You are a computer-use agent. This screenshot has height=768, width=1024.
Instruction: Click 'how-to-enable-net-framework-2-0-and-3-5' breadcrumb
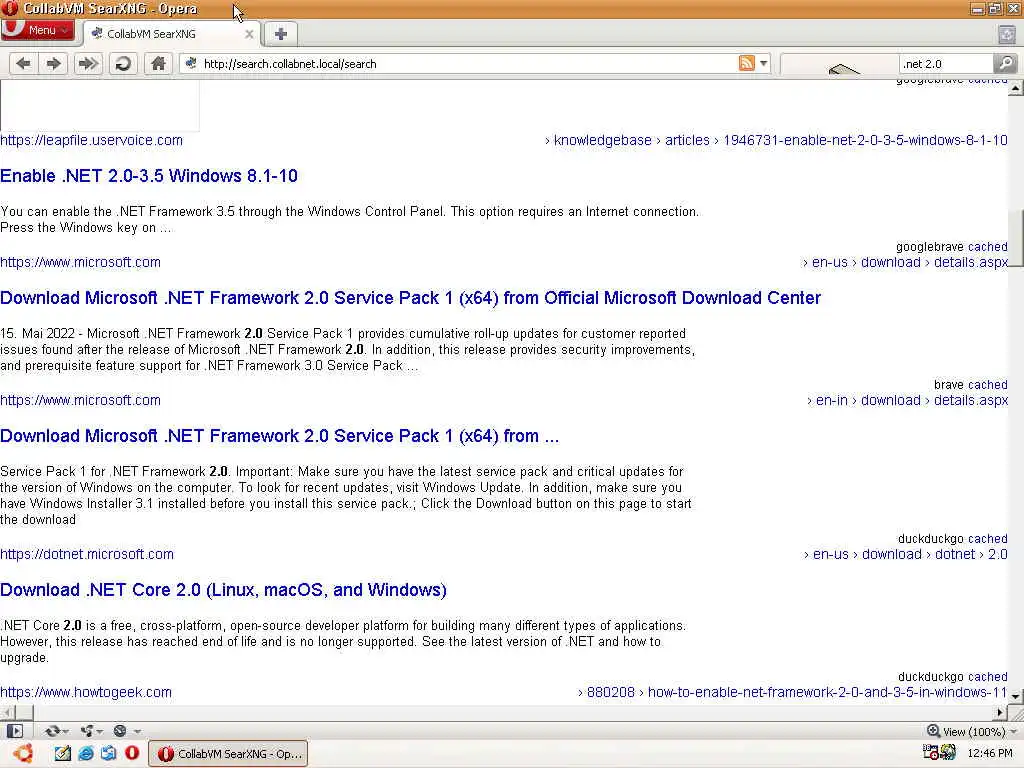coord(827,692)
